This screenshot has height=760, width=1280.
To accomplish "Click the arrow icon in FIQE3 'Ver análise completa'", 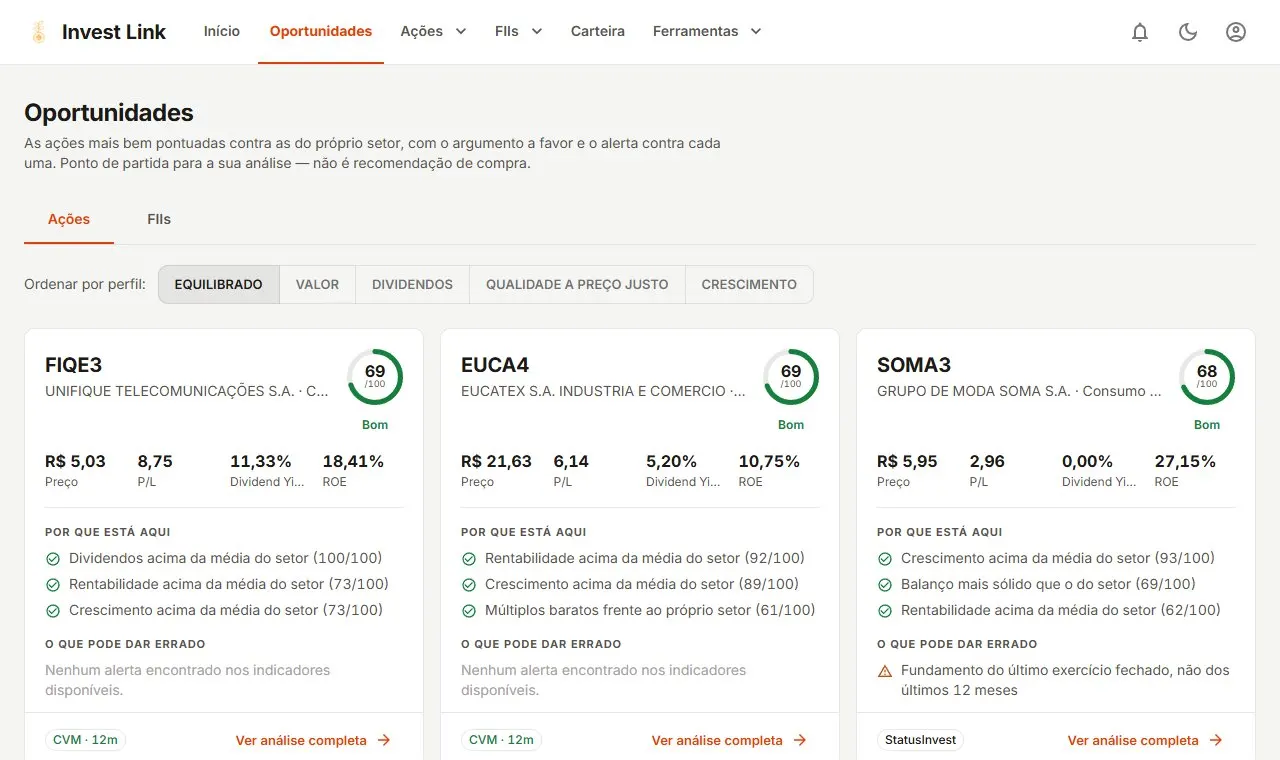I will click(384, 740).
